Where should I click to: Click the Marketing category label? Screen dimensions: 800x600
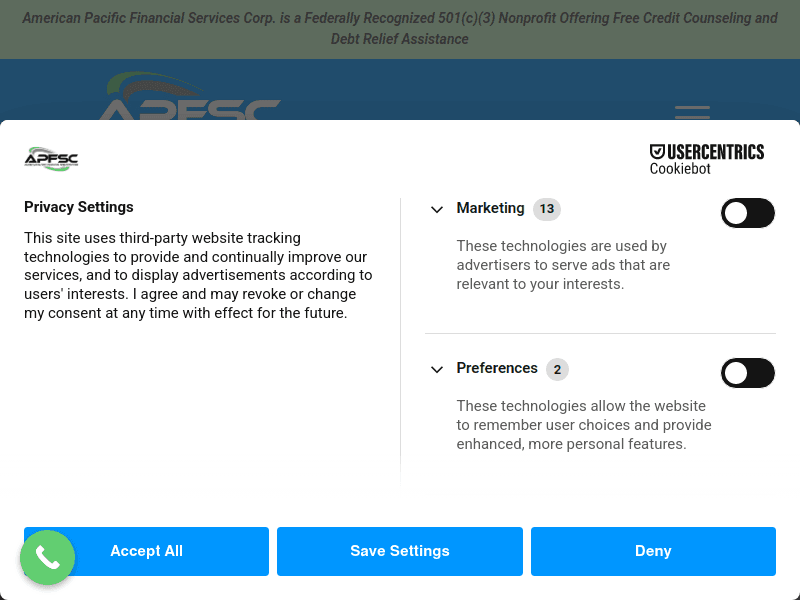tap(491, 208)
